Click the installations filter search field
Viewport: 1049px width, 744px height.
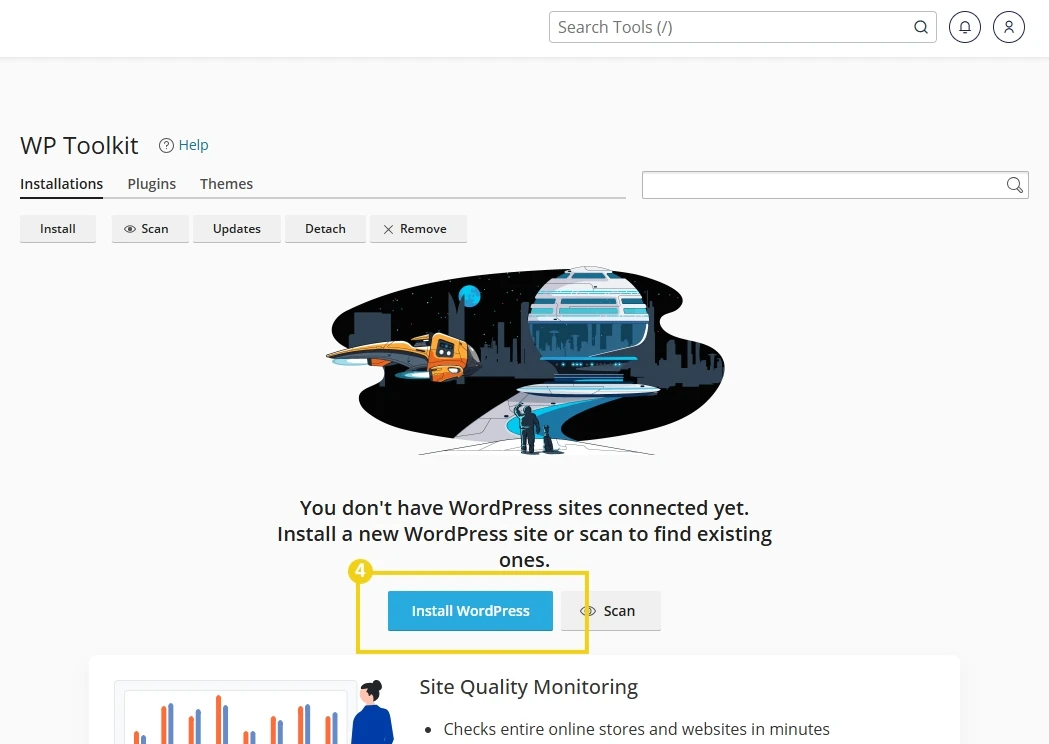[x=820, y=185]
